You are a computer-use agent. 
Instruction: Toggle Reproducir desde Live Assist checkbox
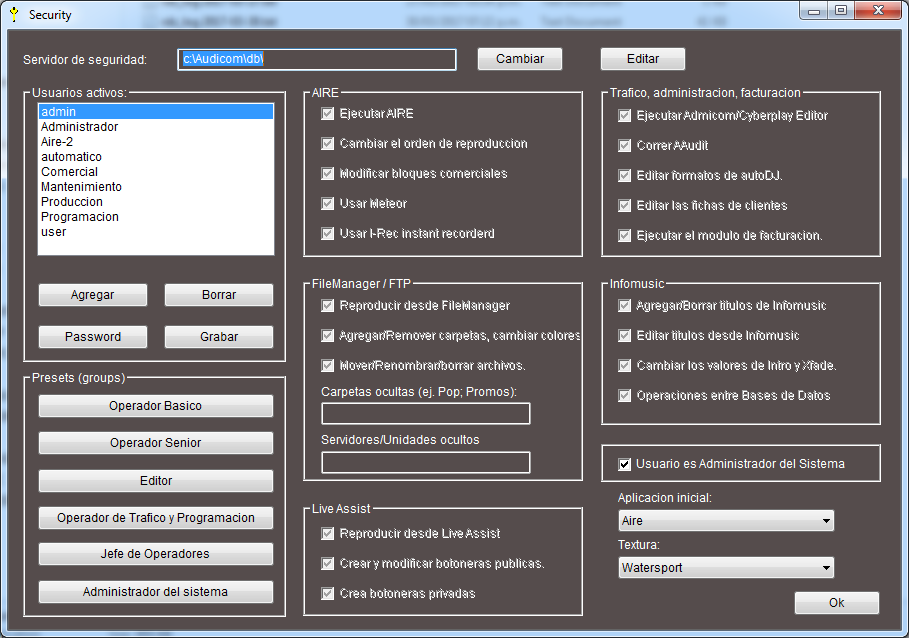coord(328,534)
